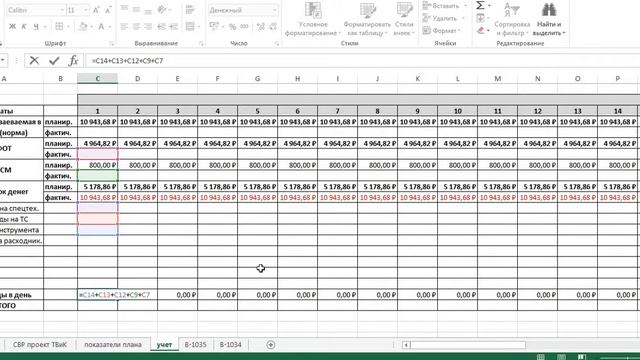The image size is (640, 360).
Task: Open the font size dropdown
Action: (85, 10)
